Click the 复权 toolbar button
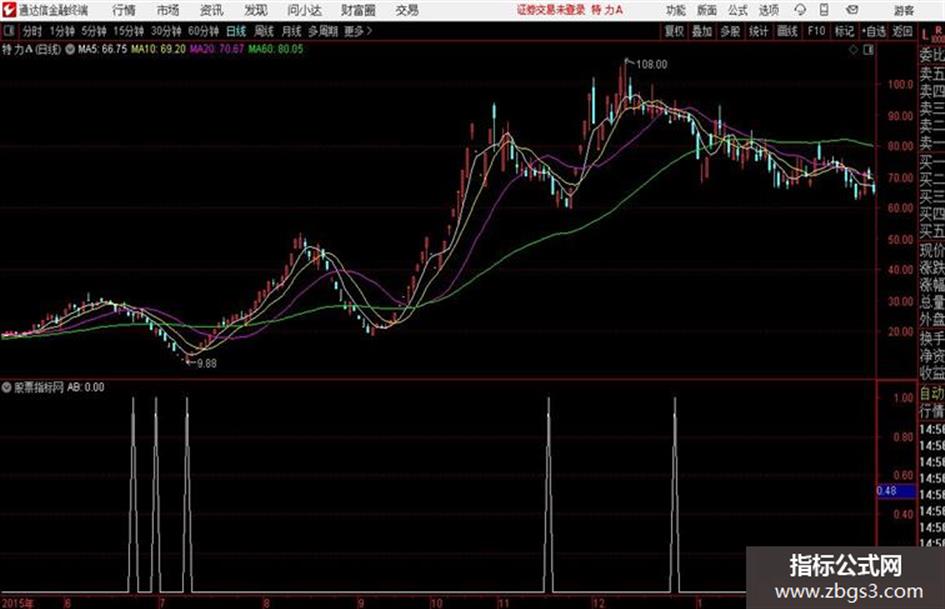Screen dimensions: 945x609 [x=674, y=31]
